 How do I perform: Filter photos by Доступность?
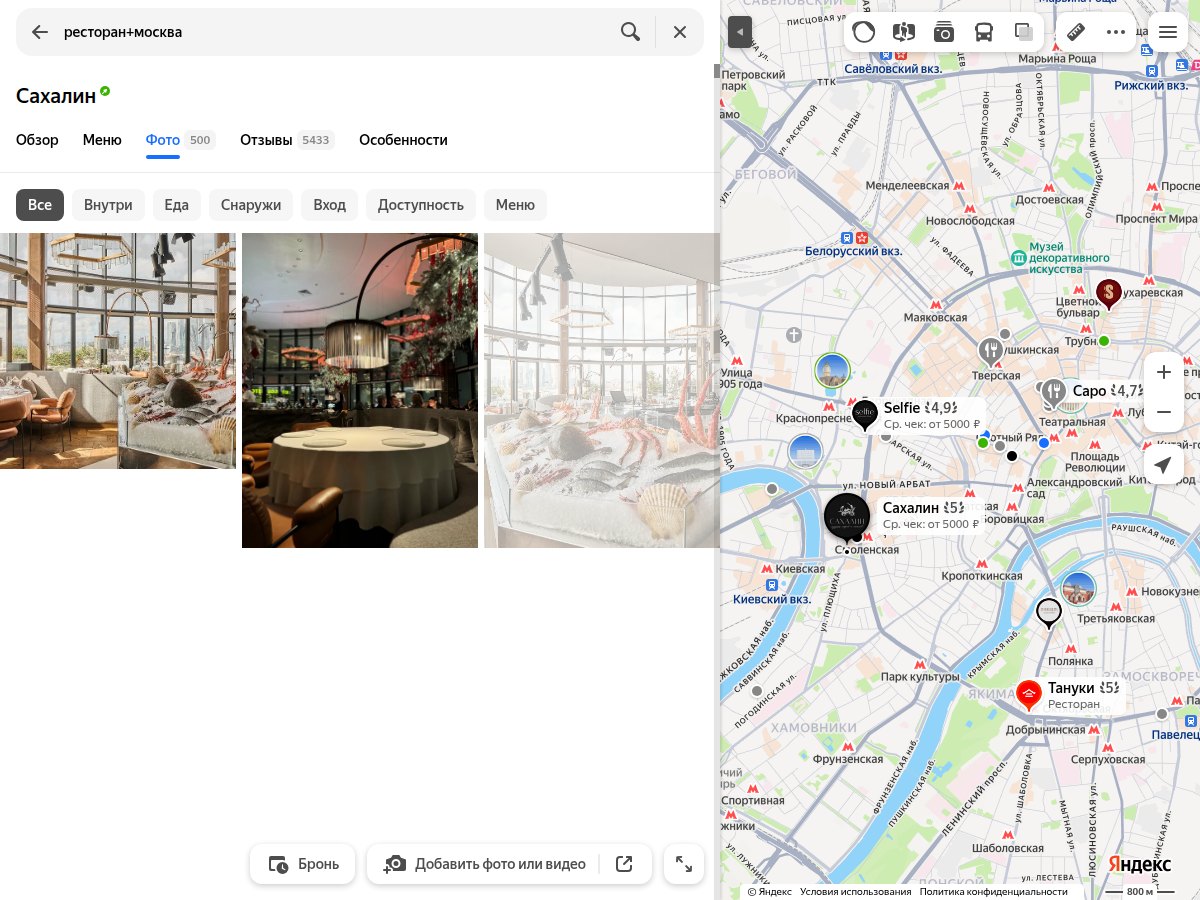click(421, 205)
